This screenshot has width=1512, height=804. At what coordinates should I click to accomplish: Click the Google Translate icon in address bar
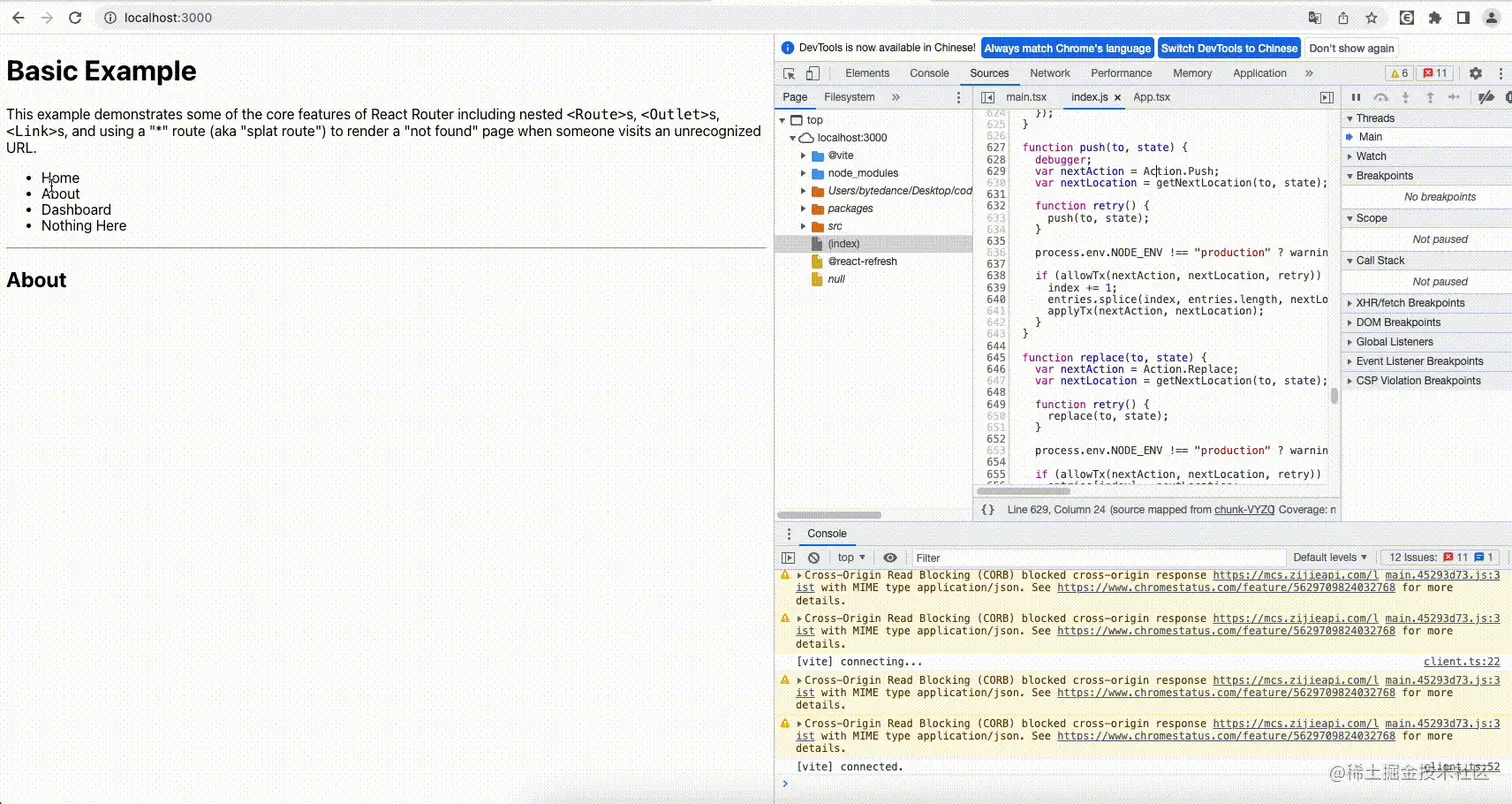pyautogui.click(x=1315, y=18)
